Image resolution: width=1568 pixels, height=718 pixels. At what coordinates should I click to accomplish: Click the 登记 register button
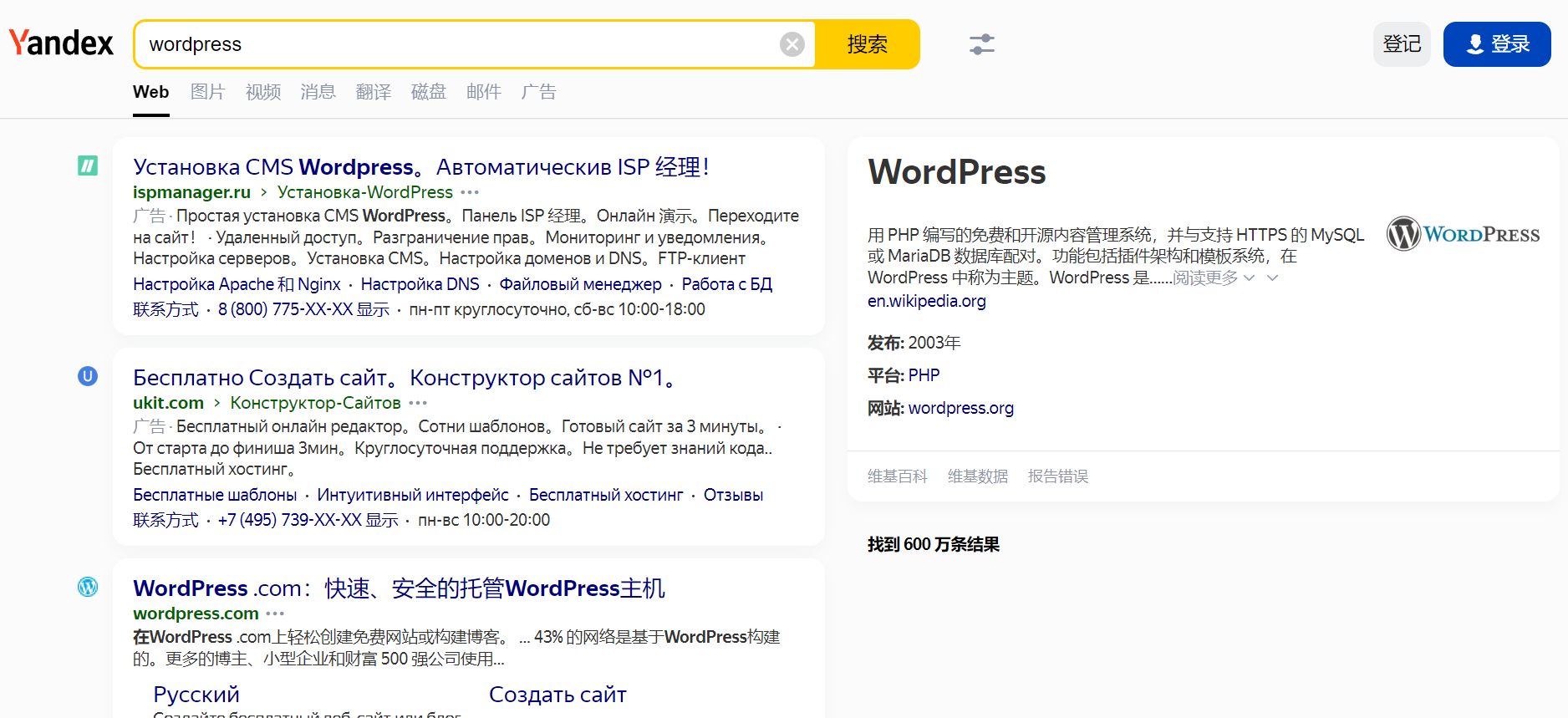tap(1402, 44)
